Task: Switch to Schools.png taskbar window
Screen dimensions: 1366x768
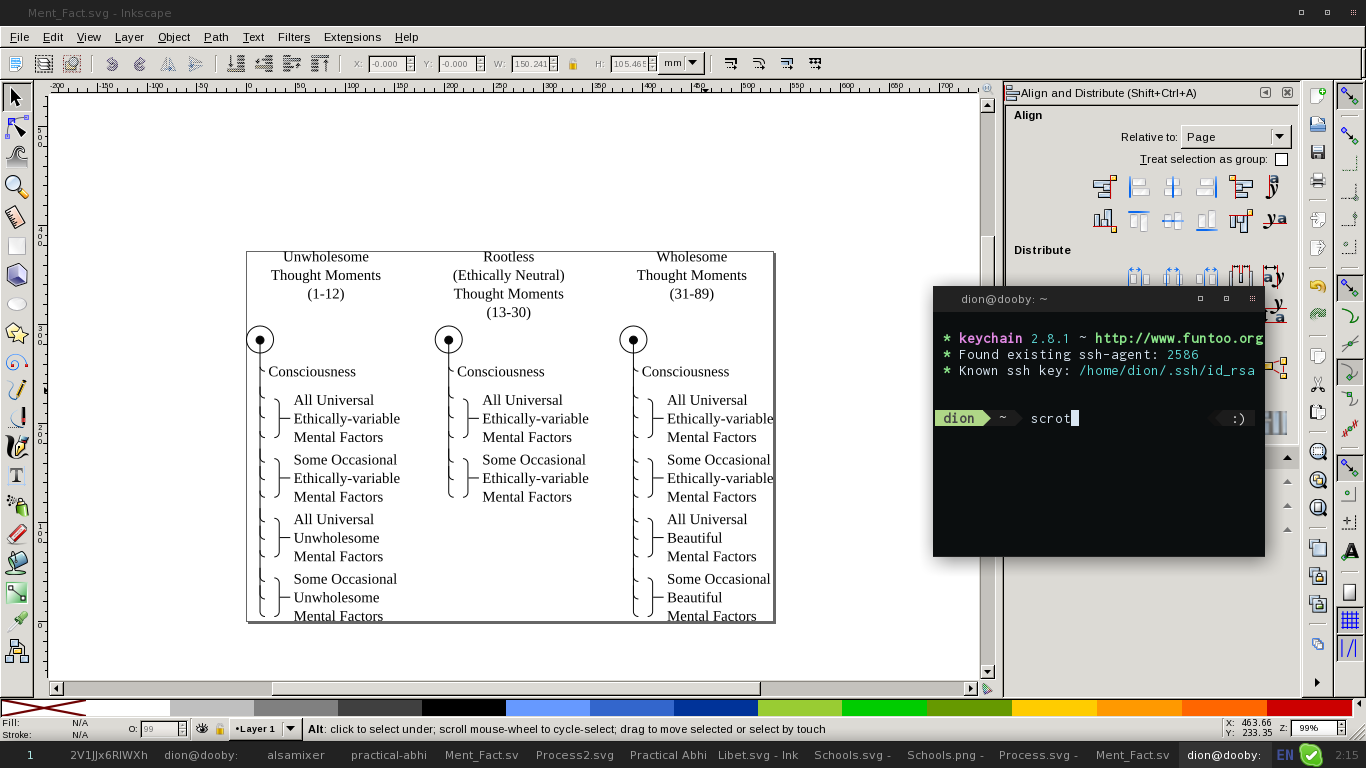Action: [x=947, y=755]
